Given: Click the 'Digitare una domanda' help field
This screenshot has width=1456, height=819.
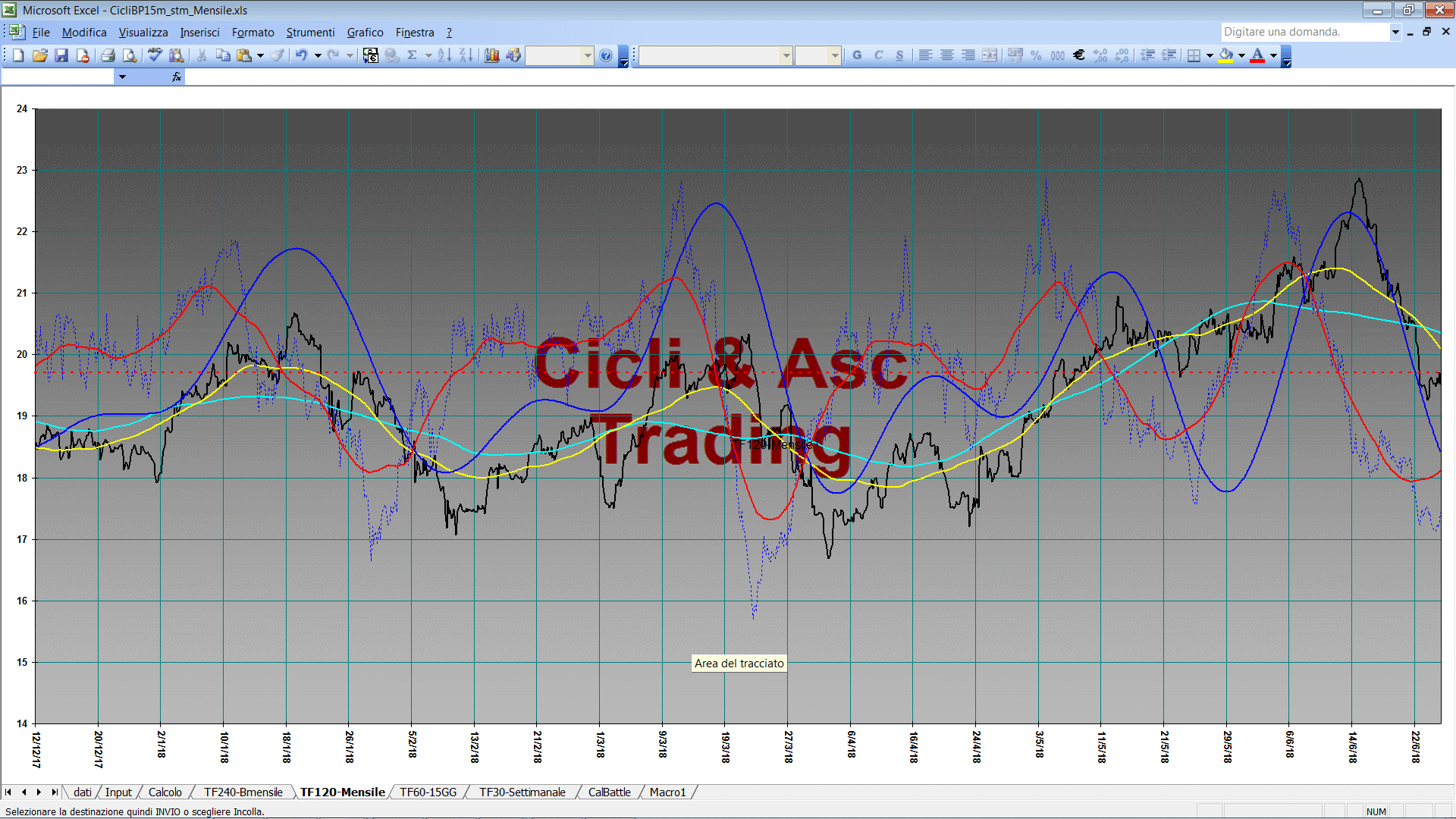Looking at the screenshot, I should [1305, 32].
